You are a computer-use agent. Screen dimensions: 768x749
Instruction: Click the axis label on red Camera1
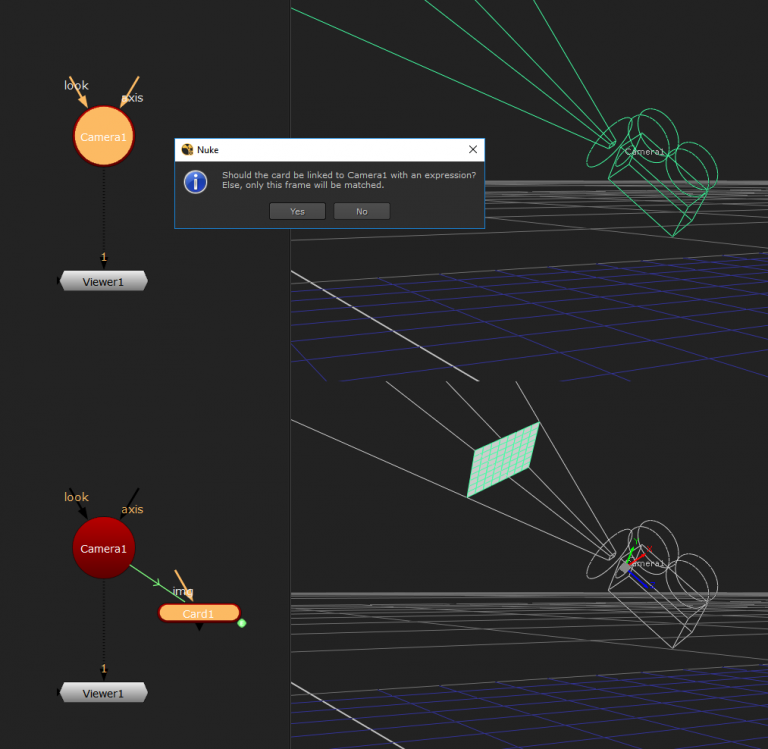(x=132, y=509)
